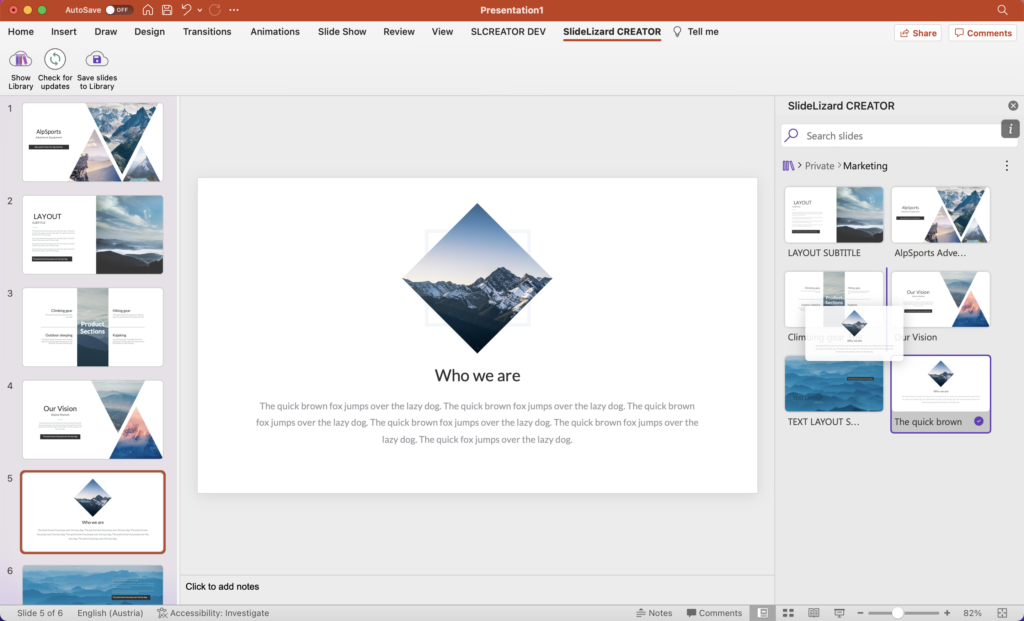The image size is (1024, 621).
Task: Click the Check for updates icon
Action: pyautogui.click(x=55, y=59)
